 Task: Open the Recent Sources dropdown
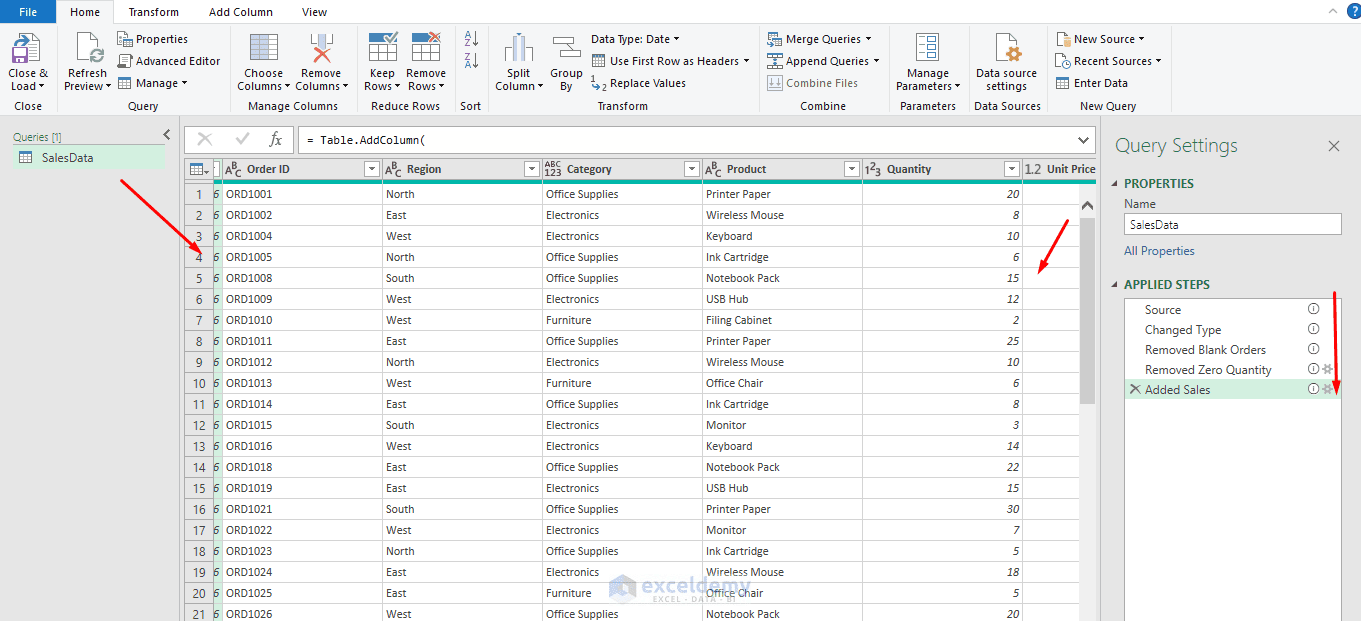[x=1108, y=61]
